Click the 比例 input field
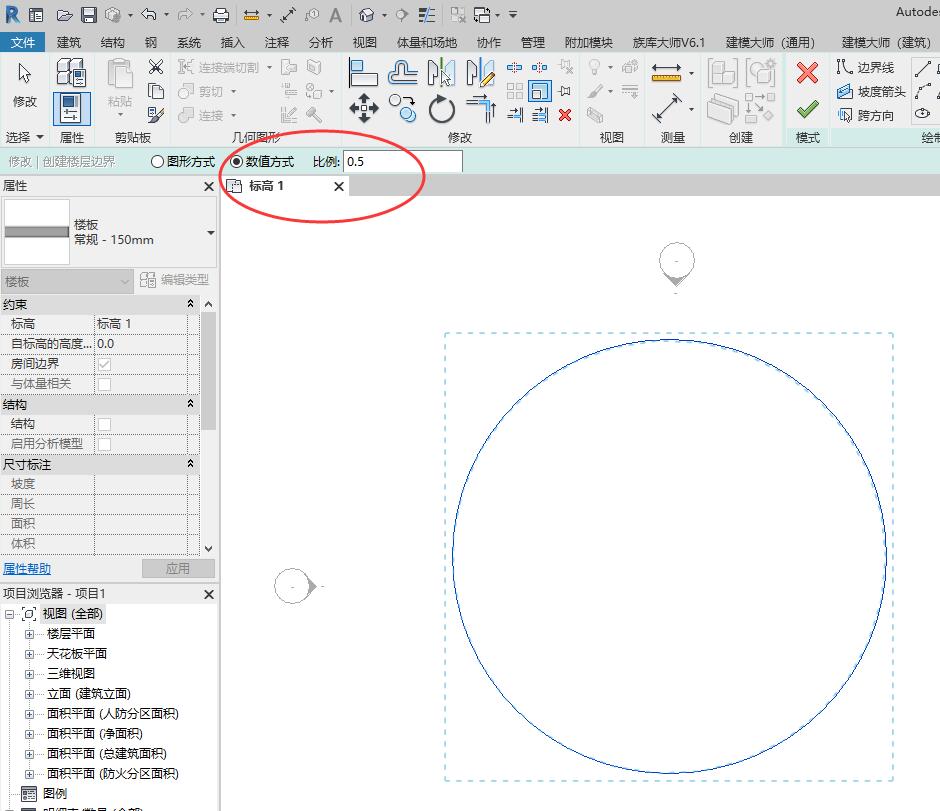Image resolution: width=940 pixels, height=811 pixels. (402, 161)
